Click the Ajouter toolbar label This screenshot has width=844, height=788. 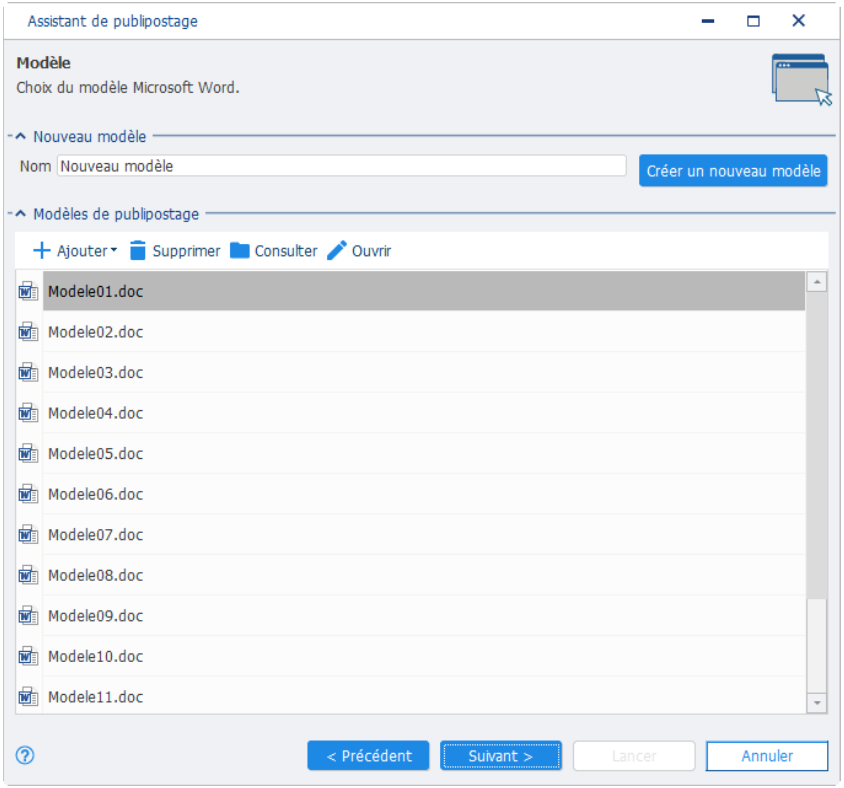pos(82,251)
